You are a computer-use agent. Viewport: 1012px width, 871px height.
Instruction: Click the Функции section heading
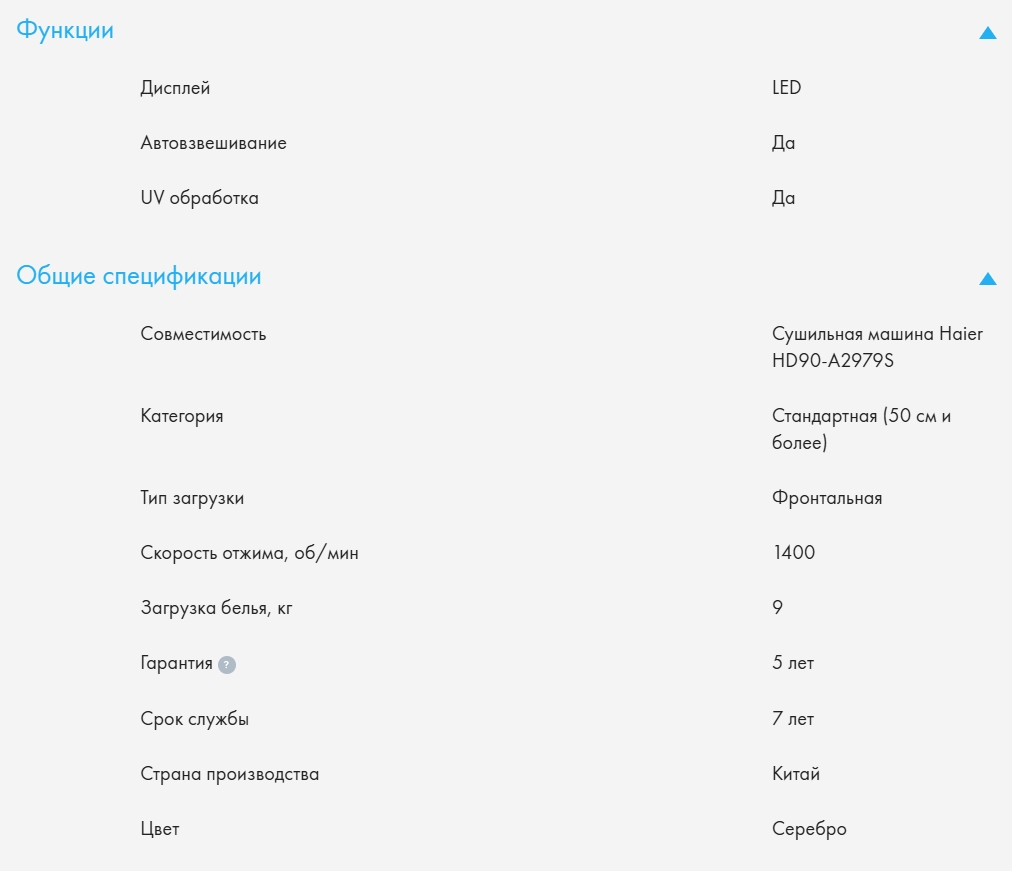click(65, 31)
